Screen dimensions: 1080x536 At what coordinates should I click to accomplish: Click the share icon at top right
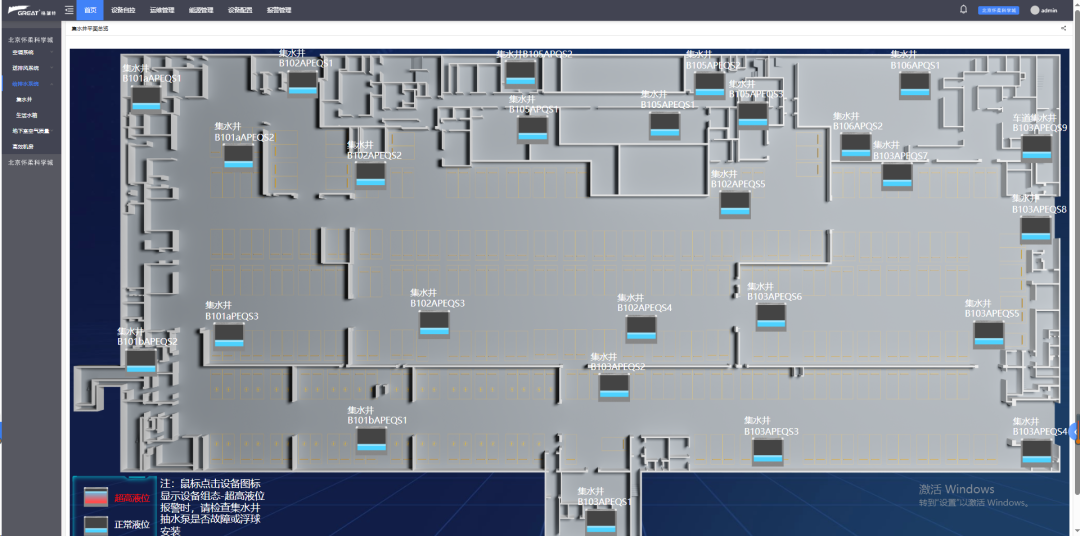[1063, 29]
